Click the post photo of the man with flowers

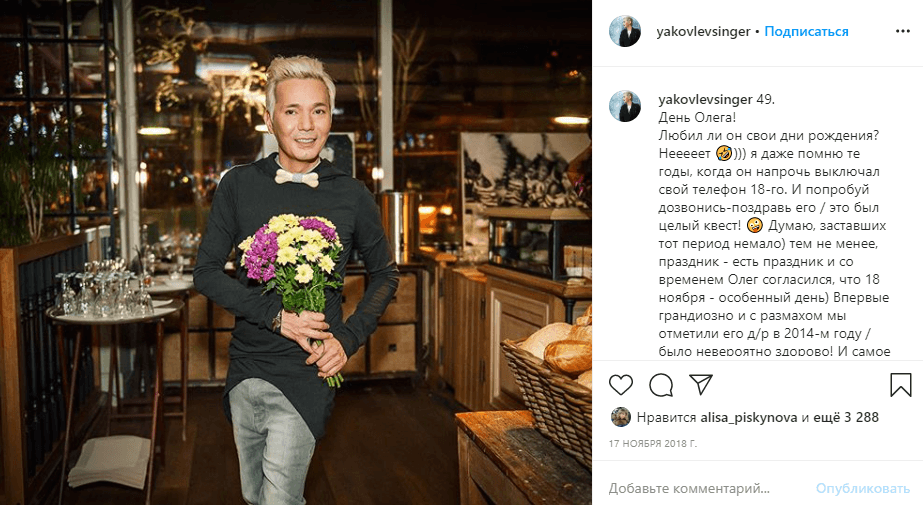pos(296,252)
